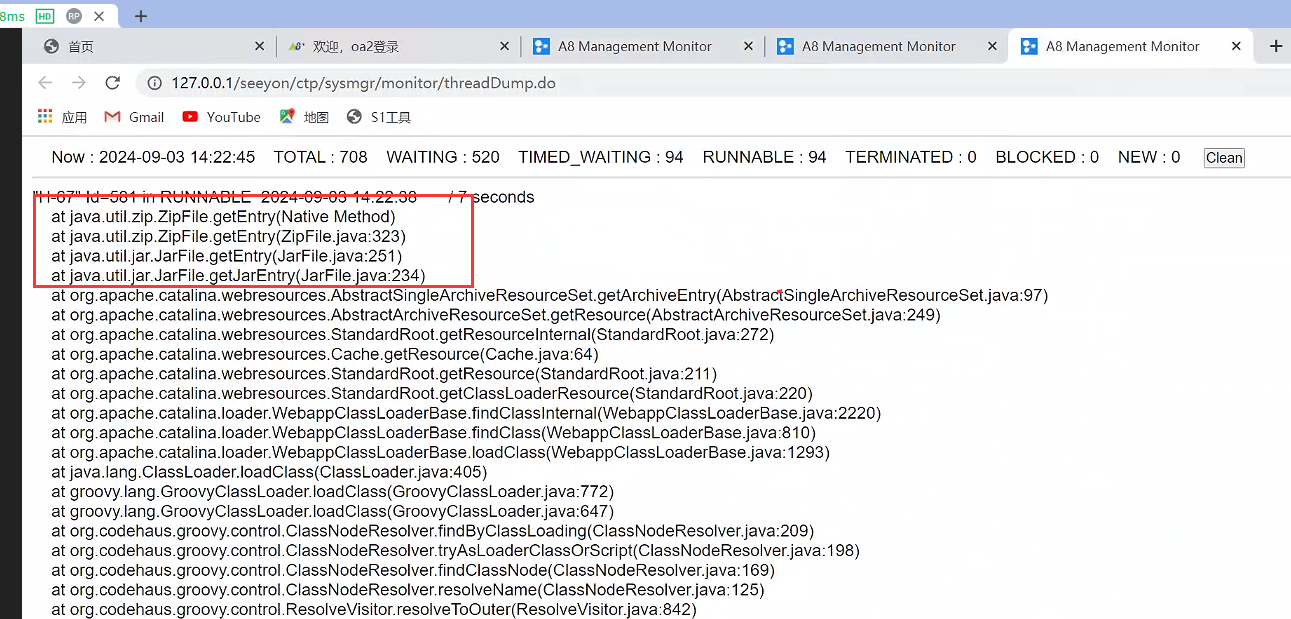Click the Clean button
The image size is (1291, 619).
[x=1224, y=158]
